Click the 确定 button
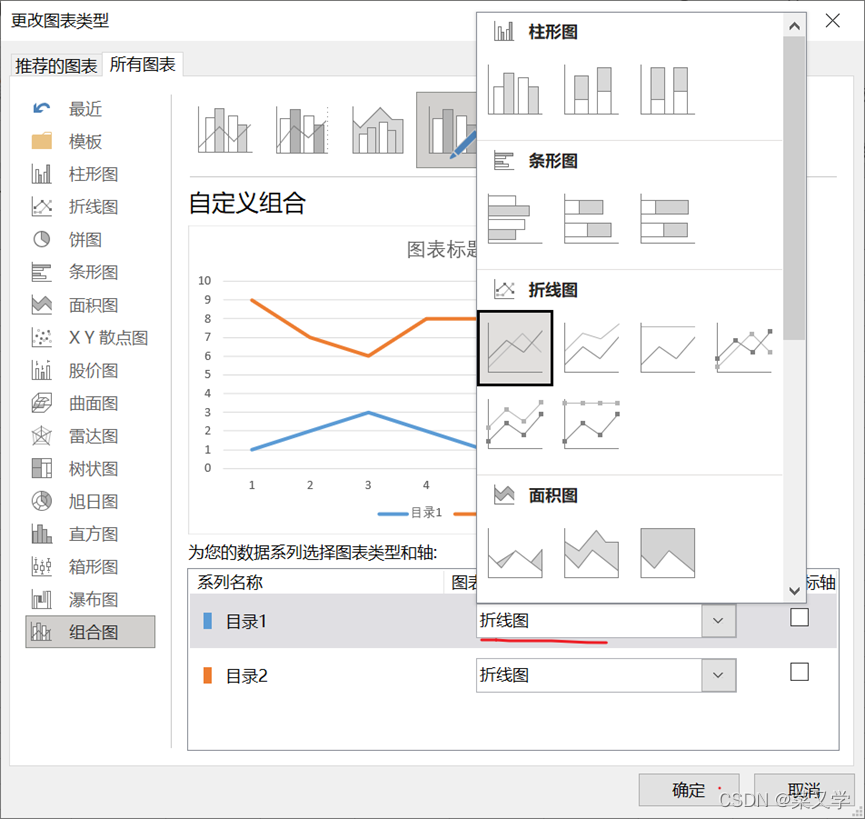This screenshot has height=819, width=865. [x=688, y=790]
